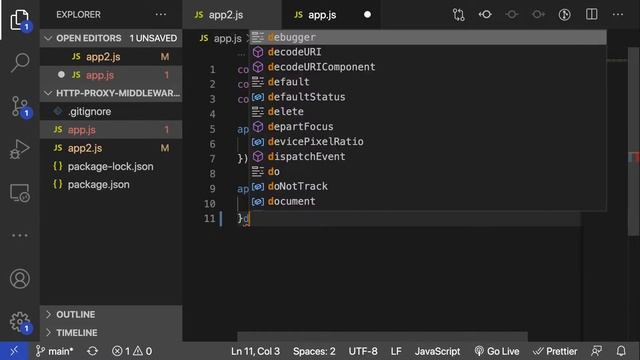This screenshot has width=640, height=360.
Task: Open Remote Explorer view
Action: [x=20, y=193]
